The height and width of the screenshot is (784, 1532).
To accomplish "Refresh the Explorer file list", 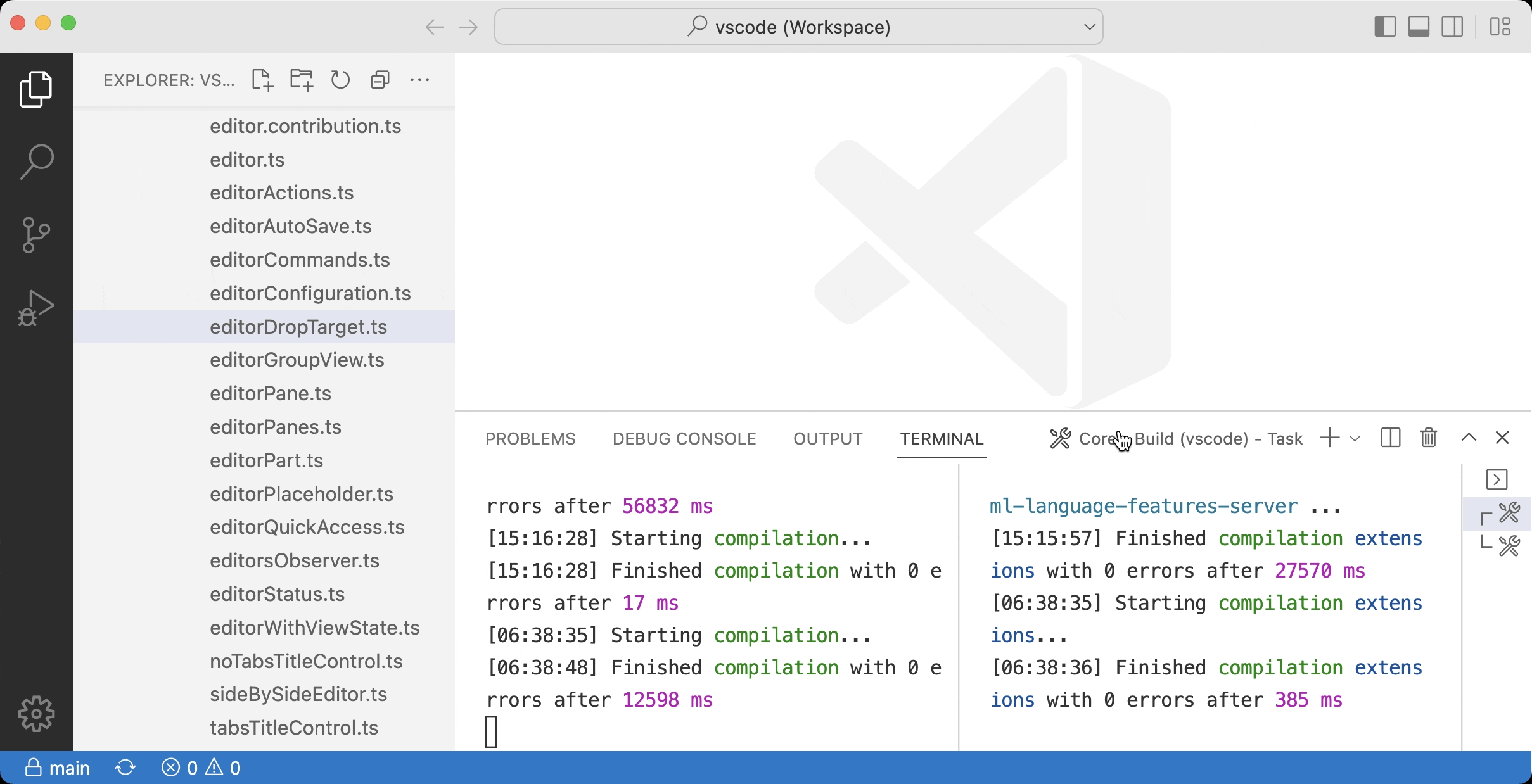I will click(x=340, y=80).
